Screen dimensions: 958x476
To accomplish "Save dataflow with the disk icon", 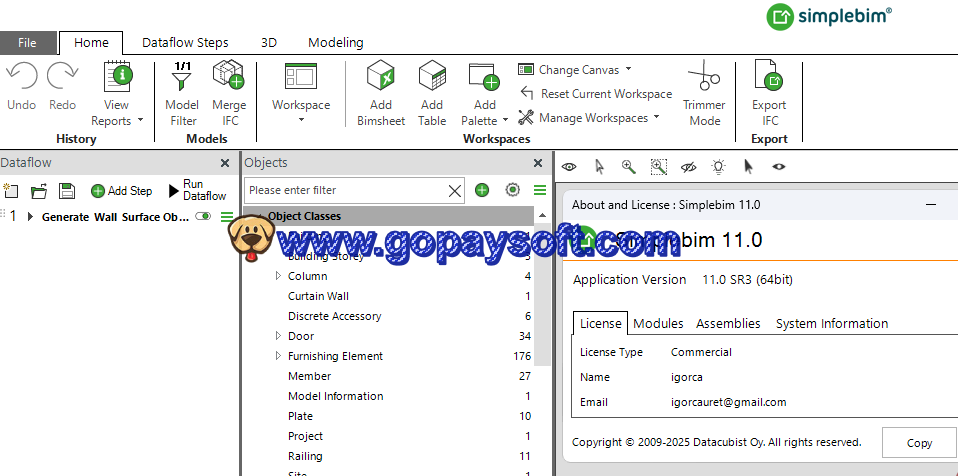I will point(67,191).
